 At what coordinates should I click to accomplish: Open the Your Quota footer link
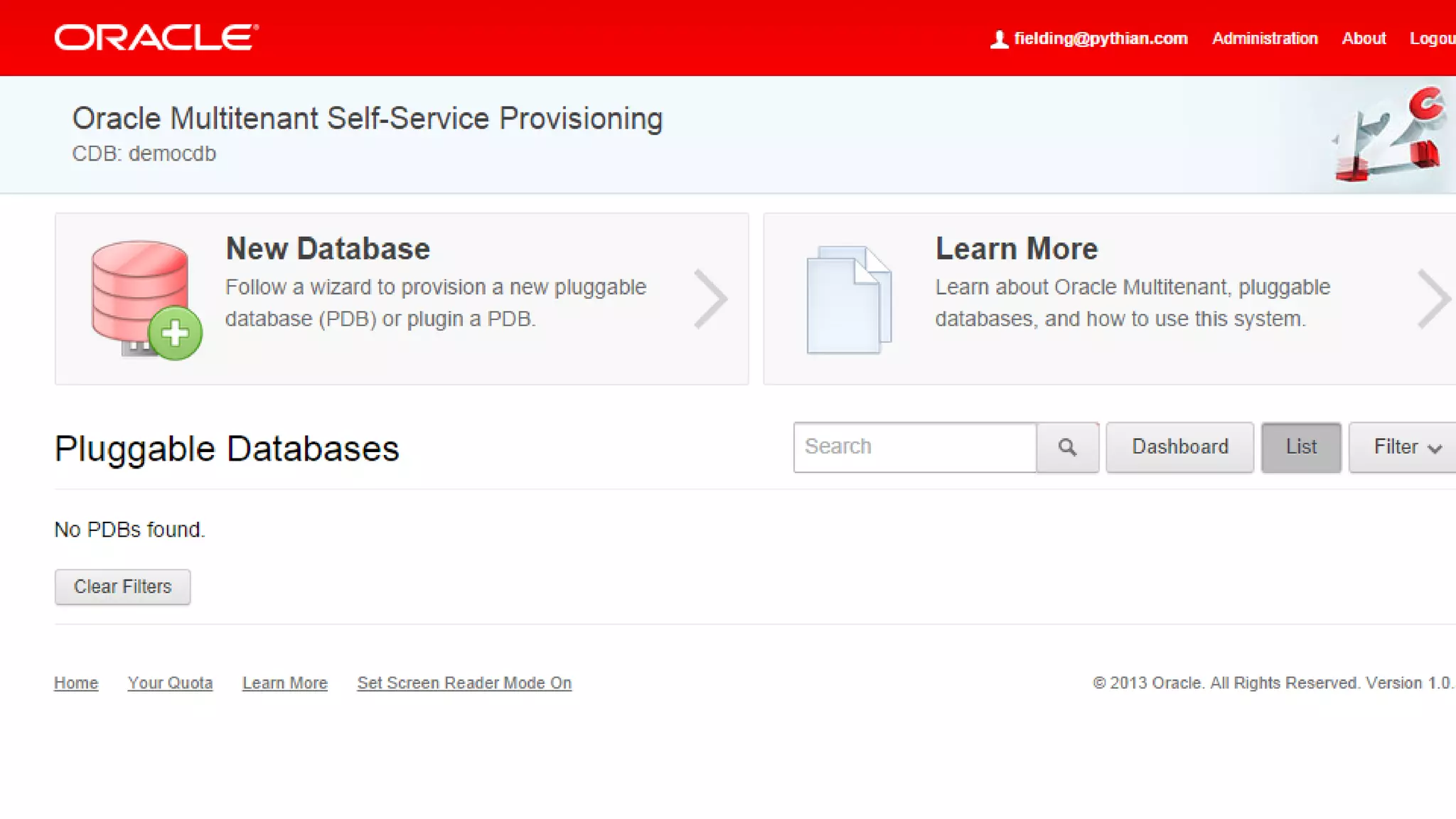pos(170,683)
